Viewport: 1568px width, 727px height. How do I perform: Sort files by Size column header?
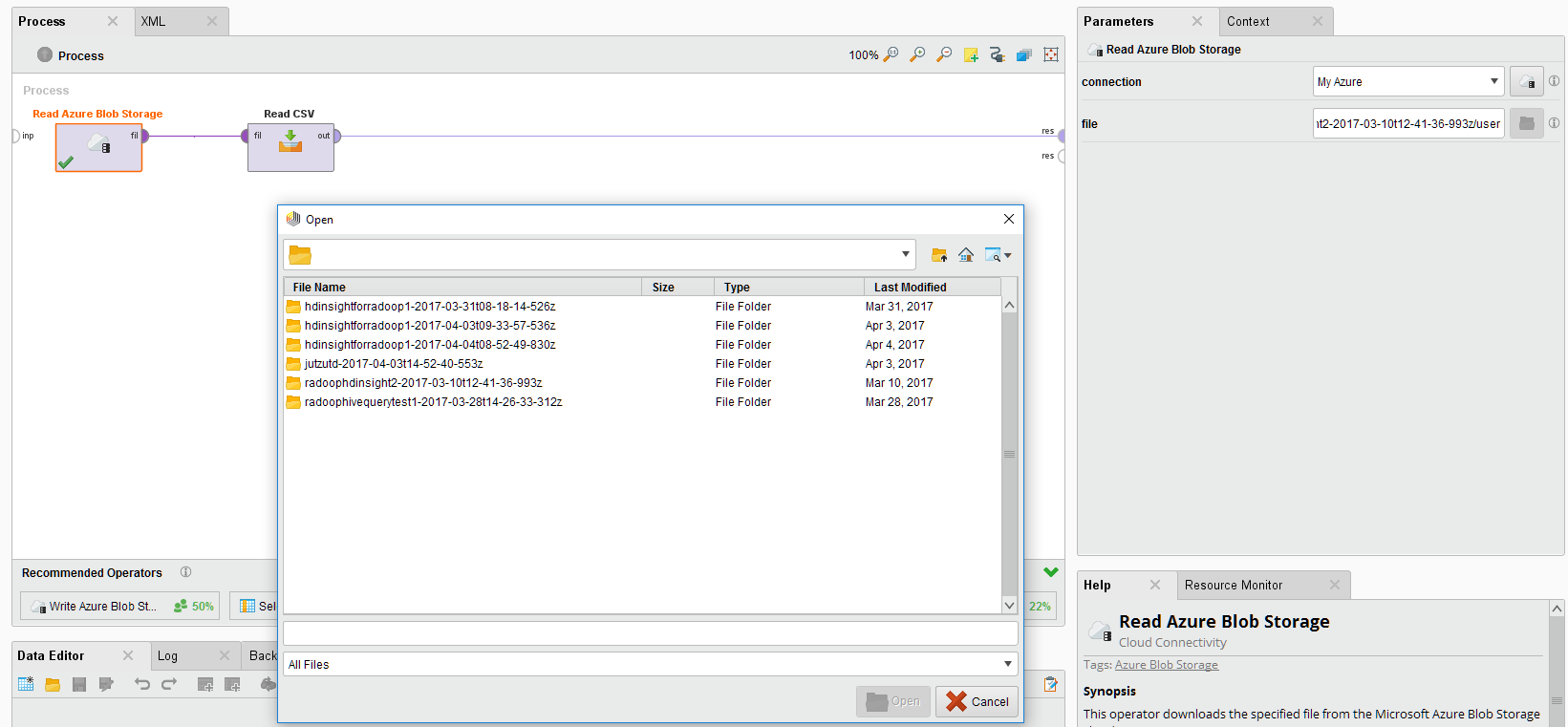pos(678,287)
